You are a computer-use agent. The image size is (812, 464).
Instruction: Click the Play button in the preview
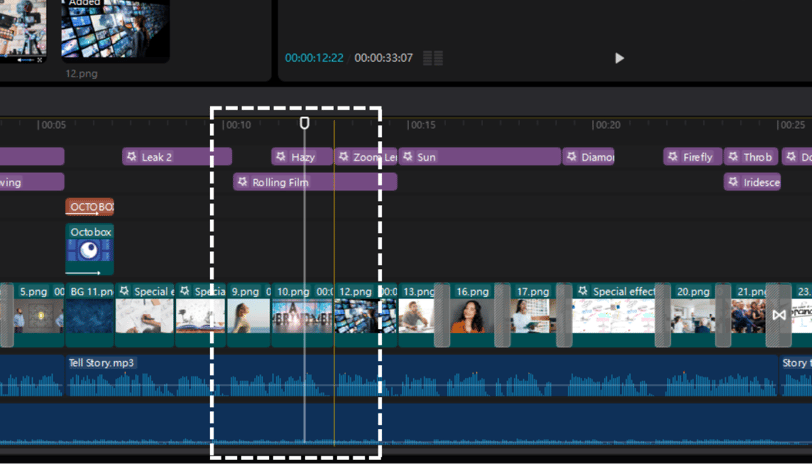(x=619, y=58)
